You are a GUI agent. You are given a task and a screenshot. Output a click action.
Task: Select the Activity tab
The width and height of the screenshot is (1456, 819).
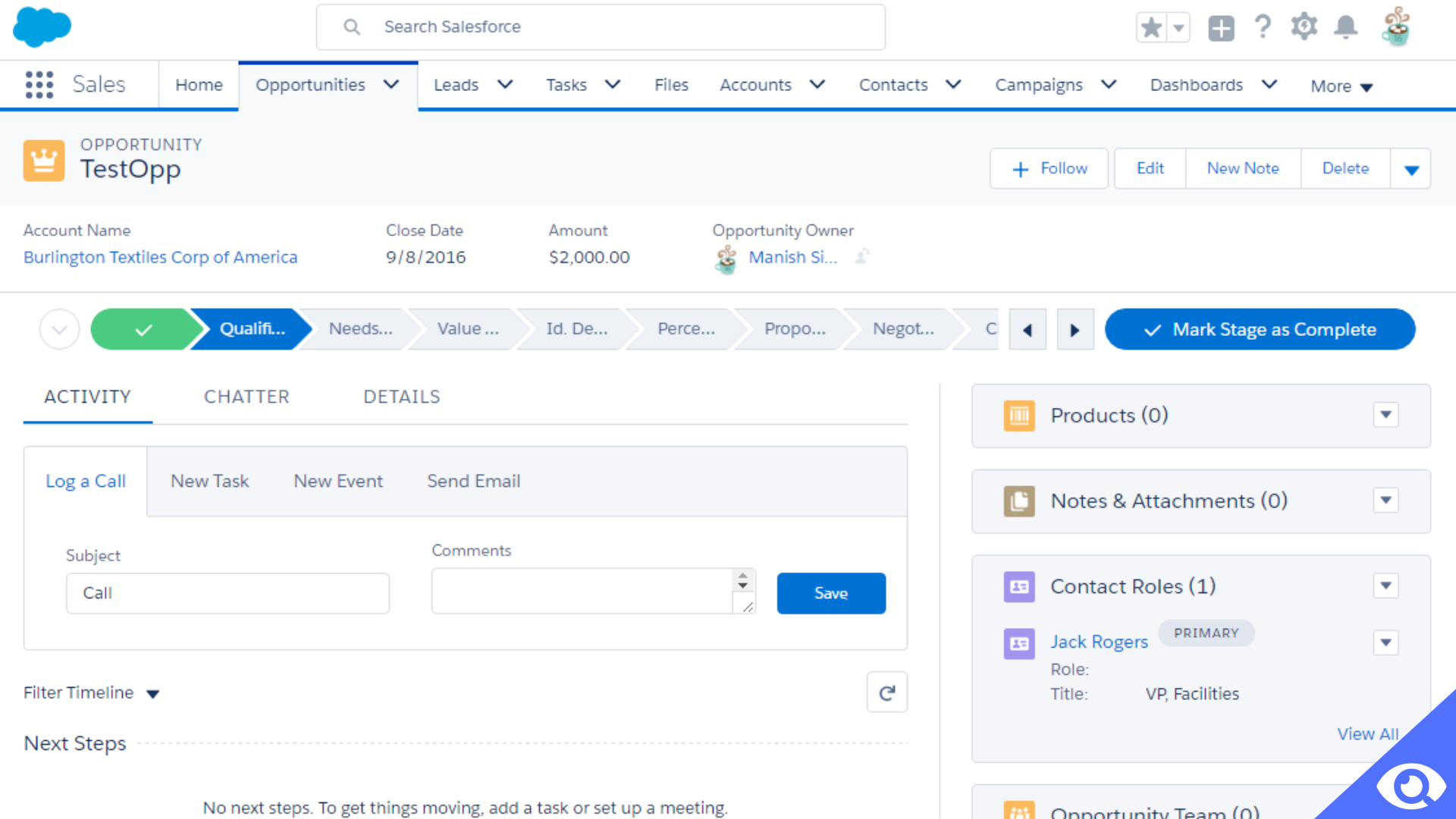(x=87, y=397)
